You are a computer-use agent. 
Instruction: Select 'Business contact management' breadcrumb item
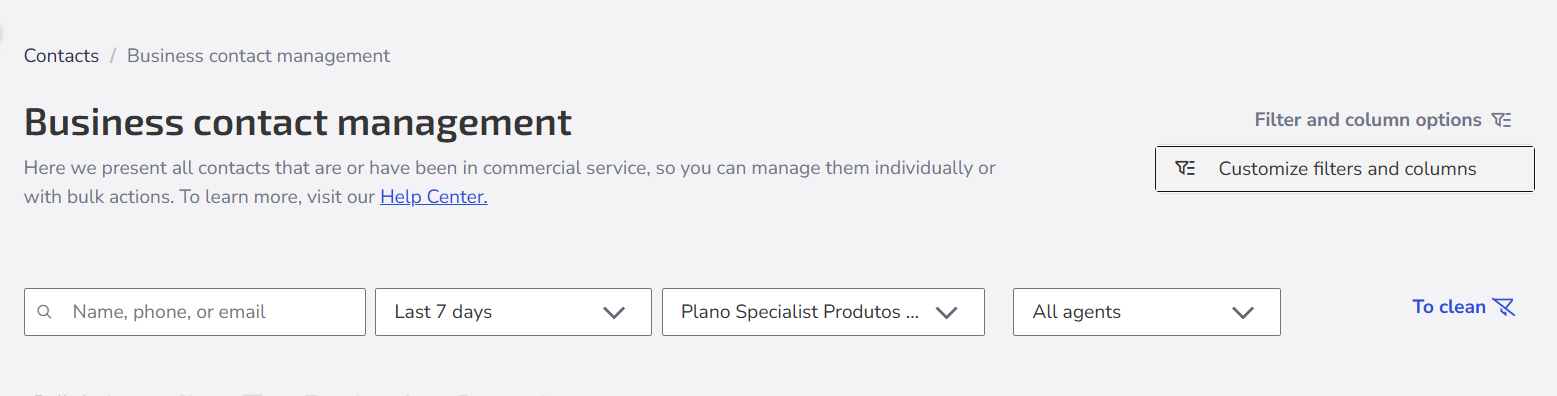click(x=259, y=56)
